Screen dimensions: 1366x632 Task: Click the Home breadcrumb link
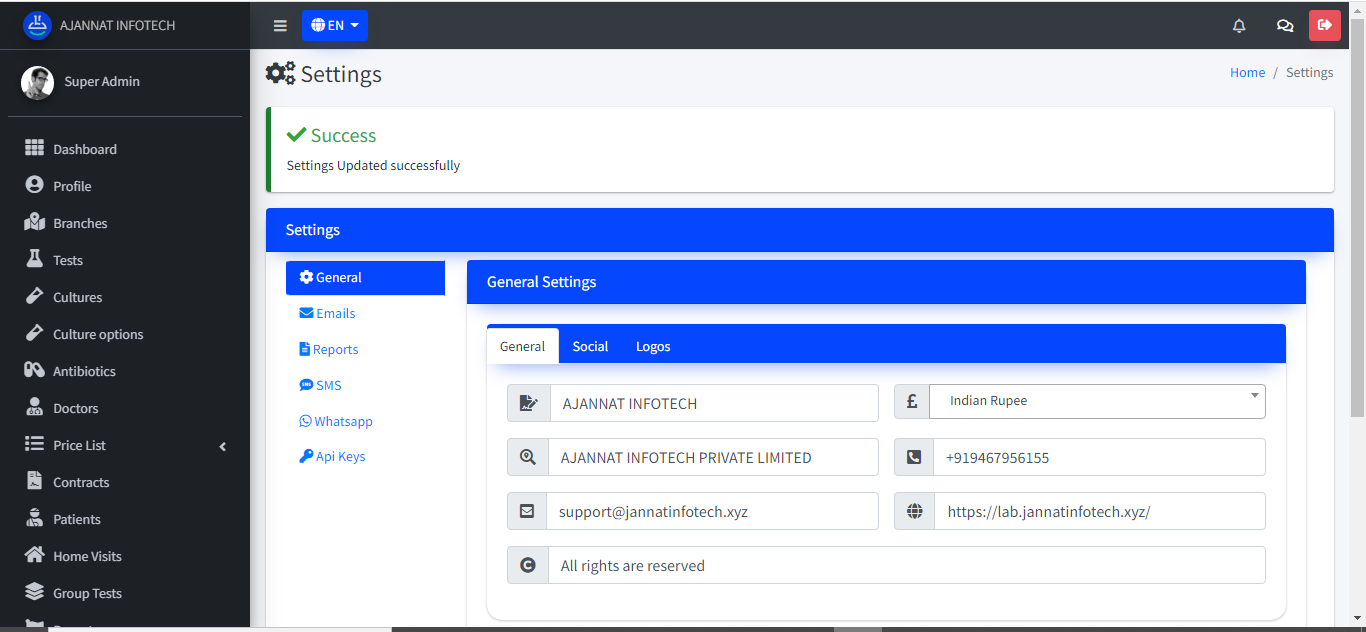[1247, 73]
